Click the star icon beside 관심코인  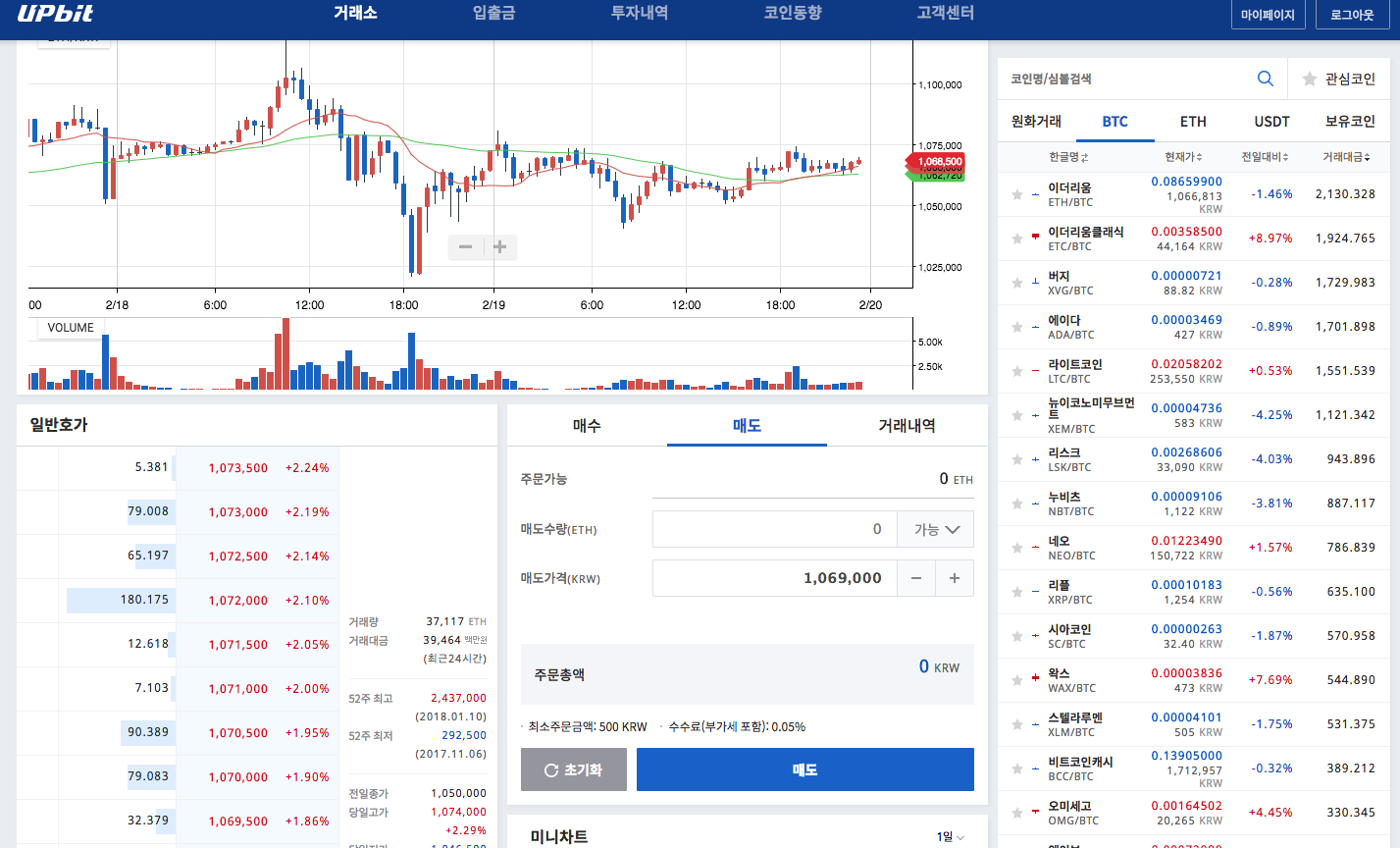click(1309, 79)
